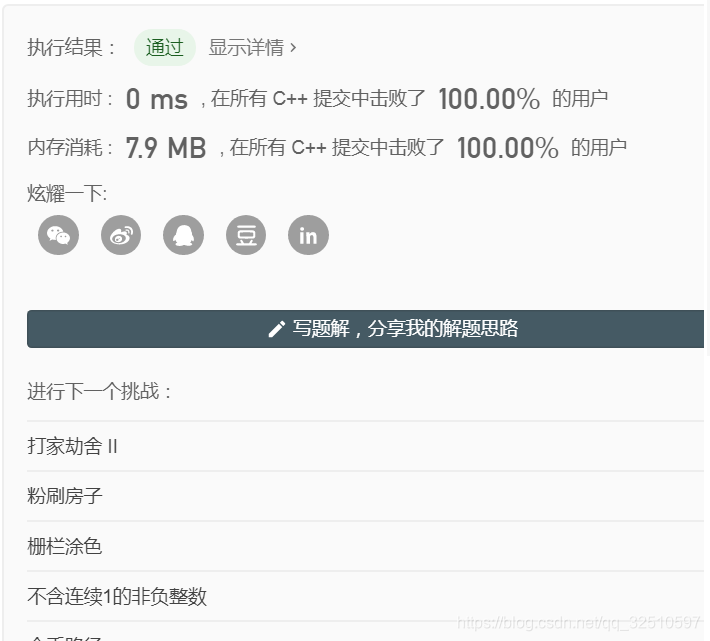Select the 0 ms runtime value
The image size is (710, 641).
(157, 99)
